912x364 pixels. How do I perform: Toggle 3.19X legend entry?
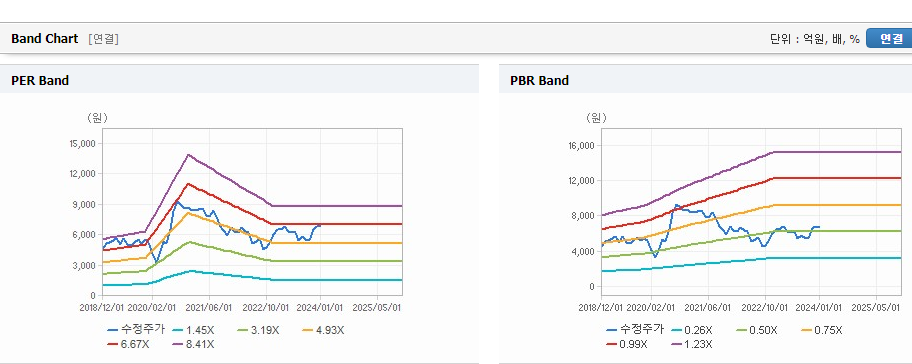[257, 330]
